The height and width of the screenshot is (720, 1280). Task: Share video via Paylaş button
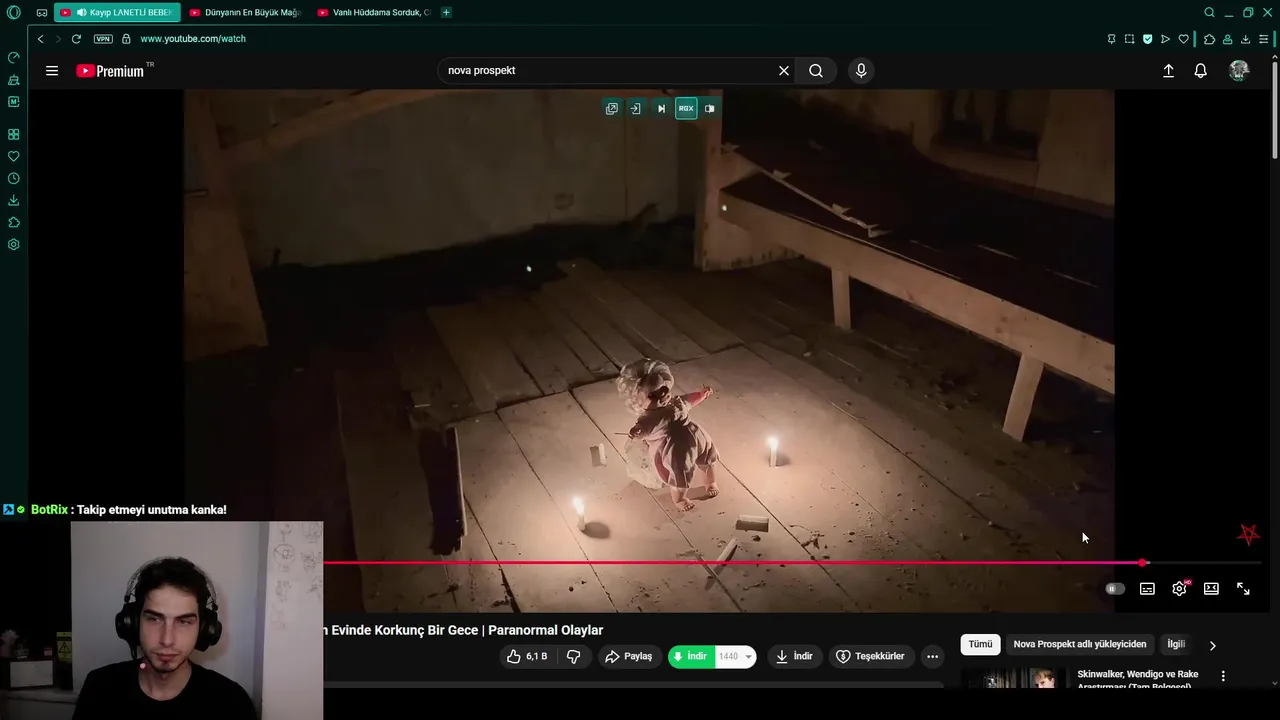pos(629,656)
